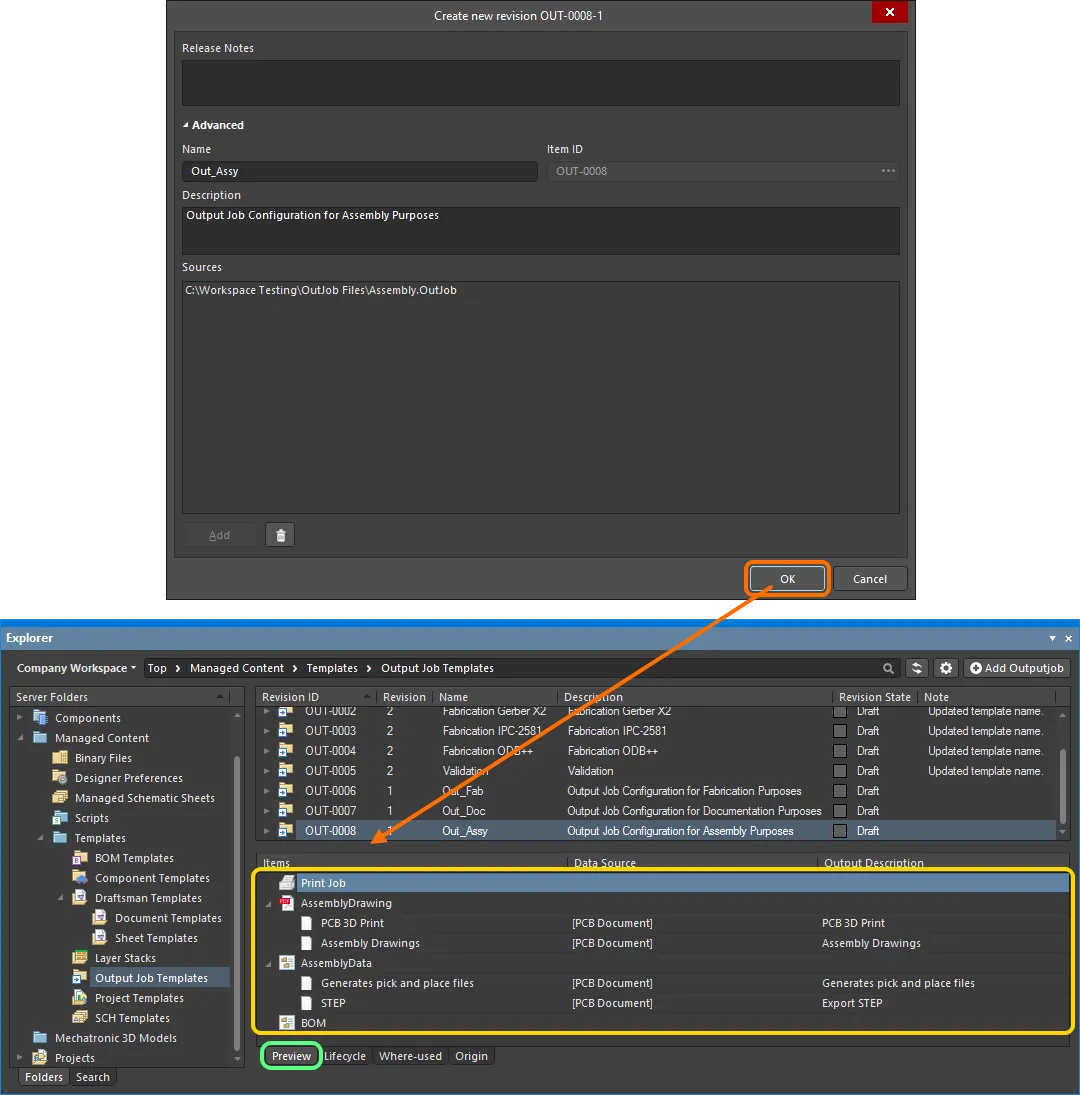
Task: Collapse the Managed Content tree node
Action: click(x=20, y=737)
